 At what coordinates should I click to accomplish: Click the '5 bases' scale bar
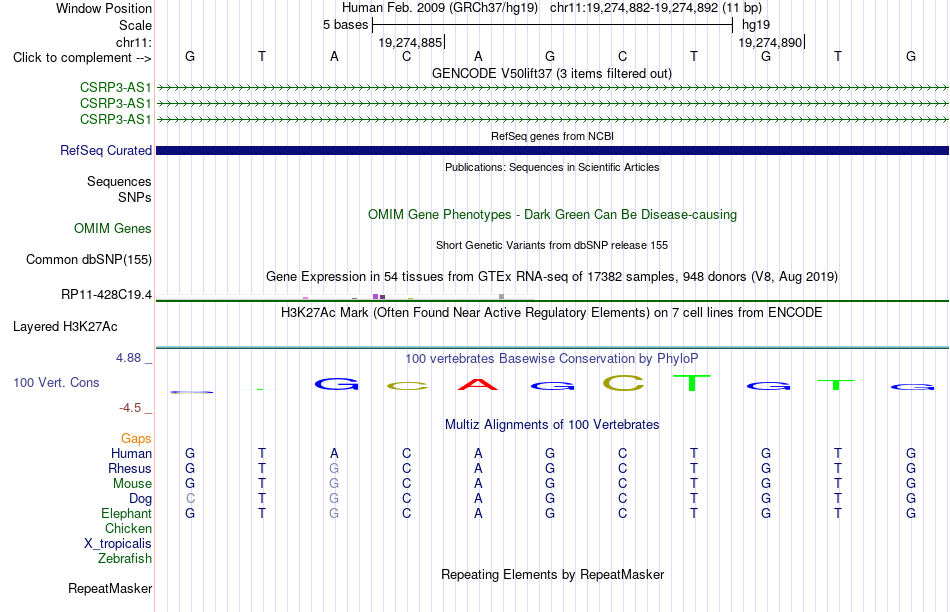[552, 25]
